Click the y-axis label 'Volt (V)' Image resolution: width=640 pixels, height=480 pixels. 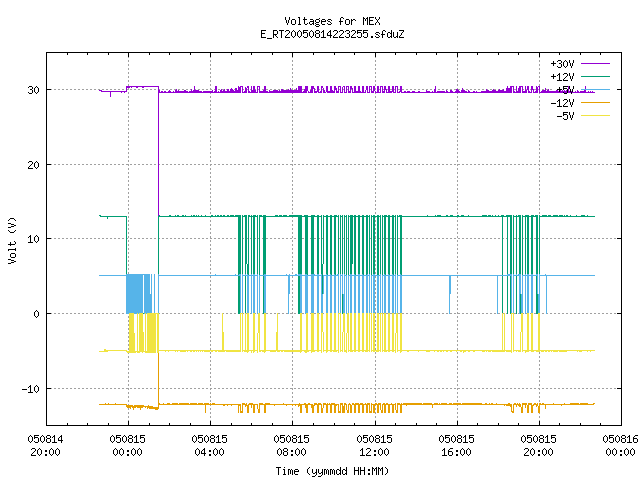pyautogui.click(x=12, y=240)
